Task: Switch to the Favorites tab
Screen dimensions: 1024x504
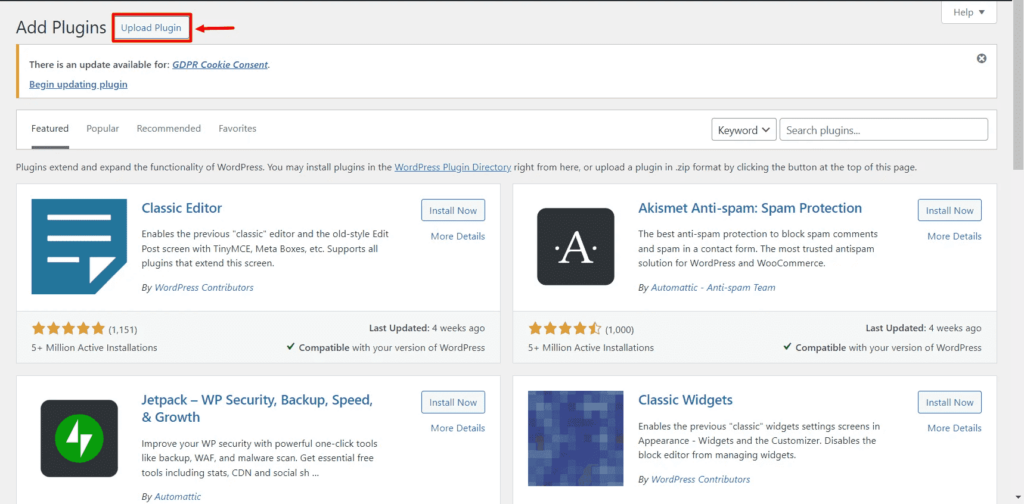Action: (x=237, y=129)
